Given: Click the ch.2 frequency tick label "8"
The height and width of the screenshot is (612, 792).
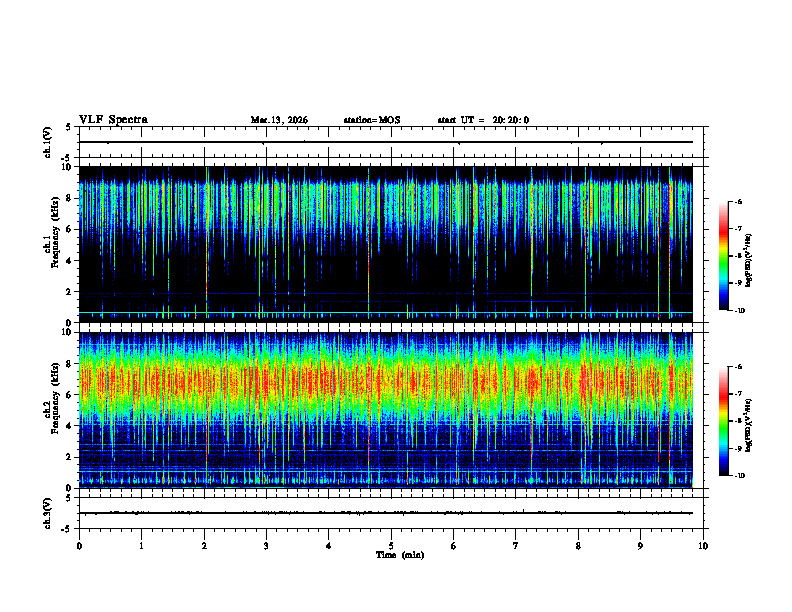Looking at the screenshot, I should (x=70, y=364).
